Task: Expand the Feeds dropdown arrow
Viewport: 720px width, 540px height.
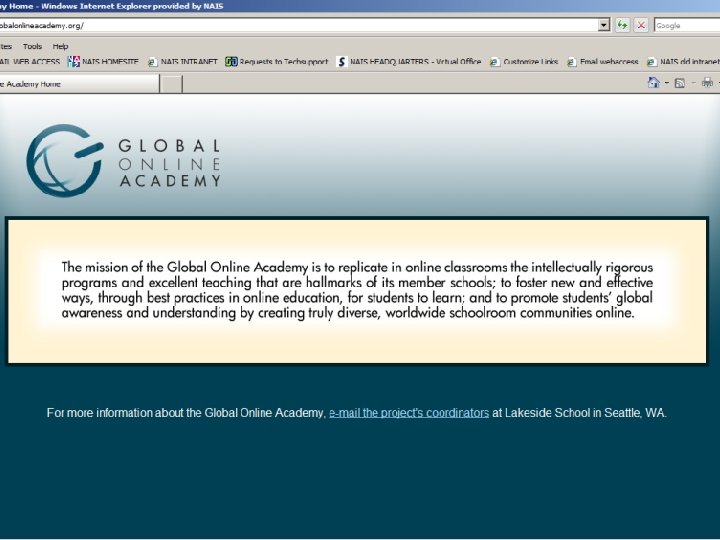Action: pos(693,83)
